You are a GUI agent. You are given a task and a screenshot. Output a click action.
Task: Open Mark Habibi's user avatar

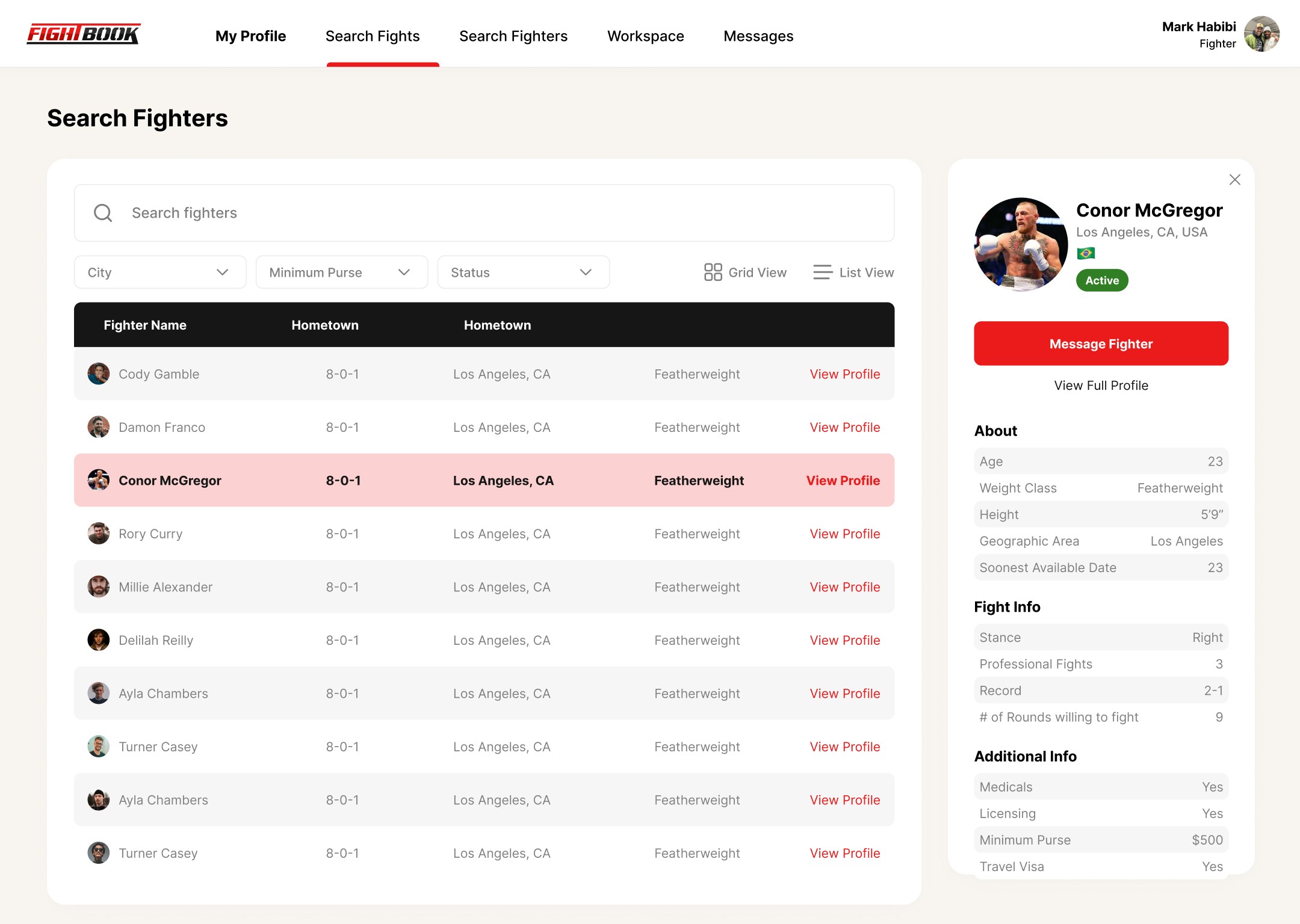tap(1262, 34)
